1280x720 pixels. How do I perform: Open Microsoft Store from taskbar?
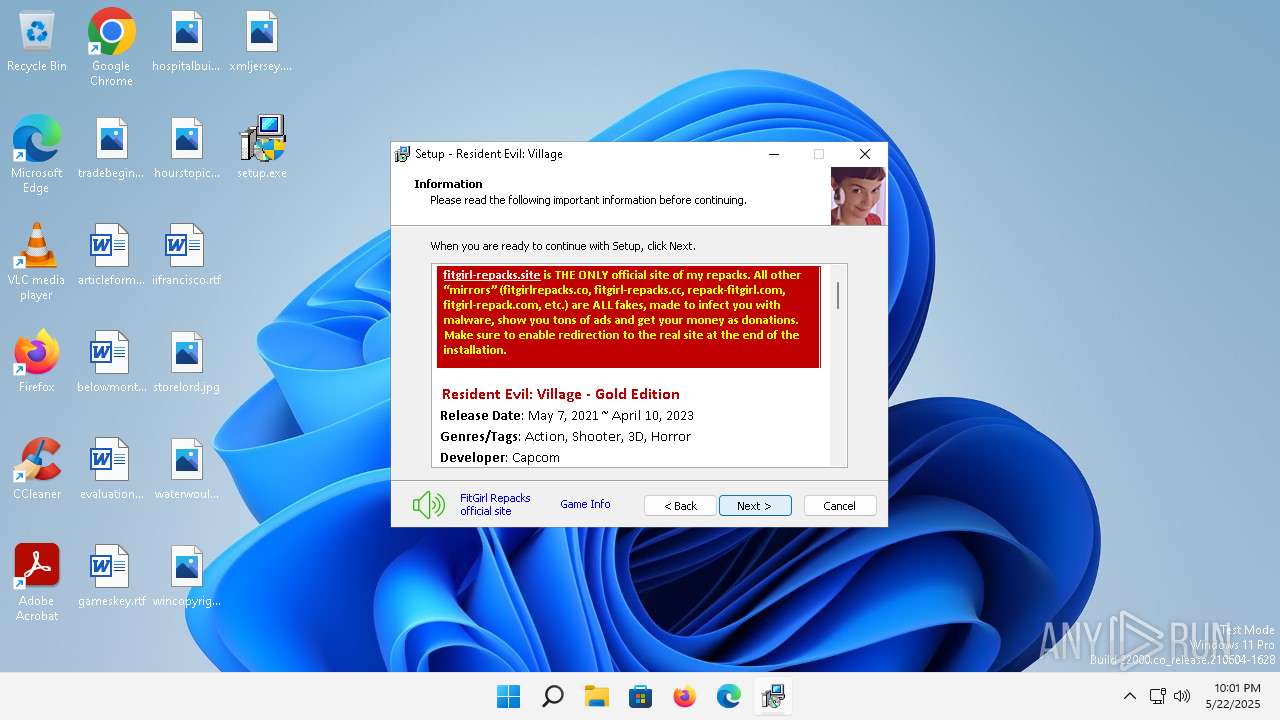click(640, 696)
